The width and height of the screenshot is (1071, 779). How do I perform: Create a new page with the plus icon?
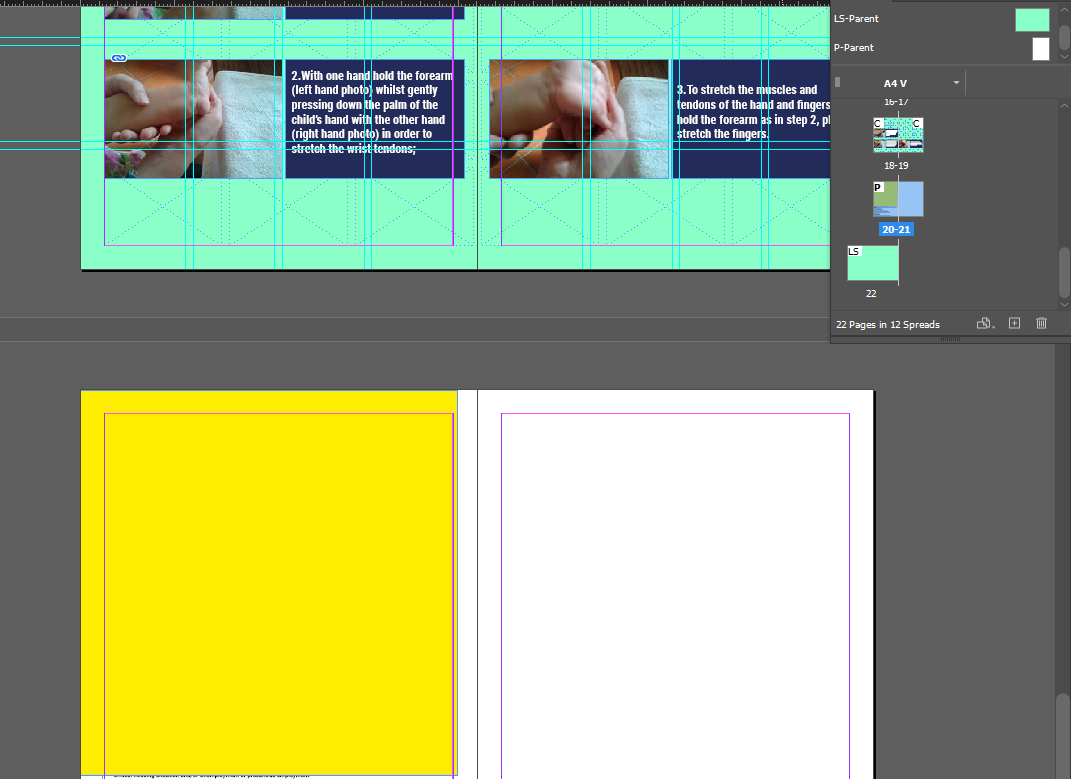point(1013,323)
